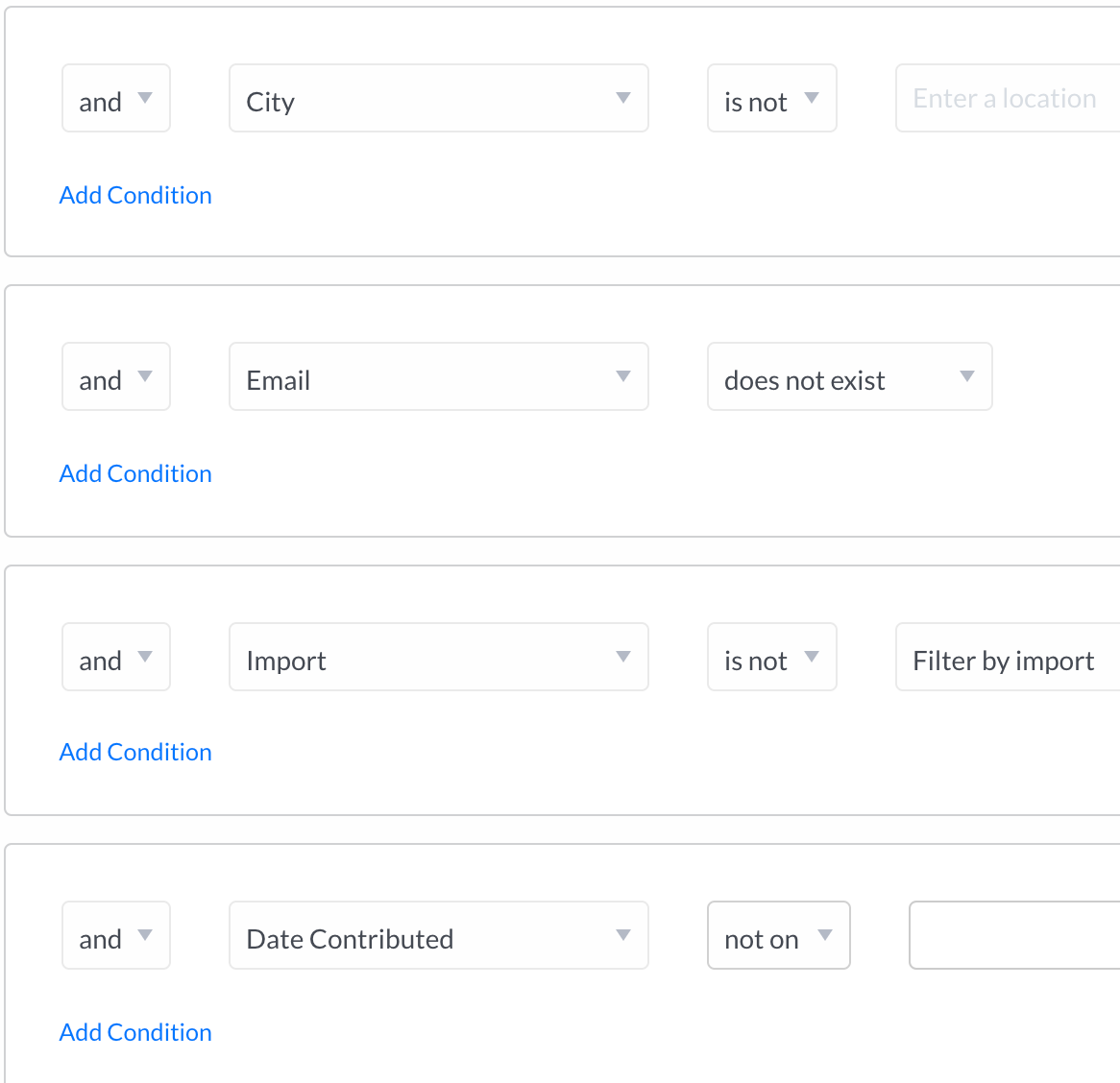The height and width of the screenshot is (1083, 1120).
Task: Click the 'Filter by import' field
Action: [1008, 657]
